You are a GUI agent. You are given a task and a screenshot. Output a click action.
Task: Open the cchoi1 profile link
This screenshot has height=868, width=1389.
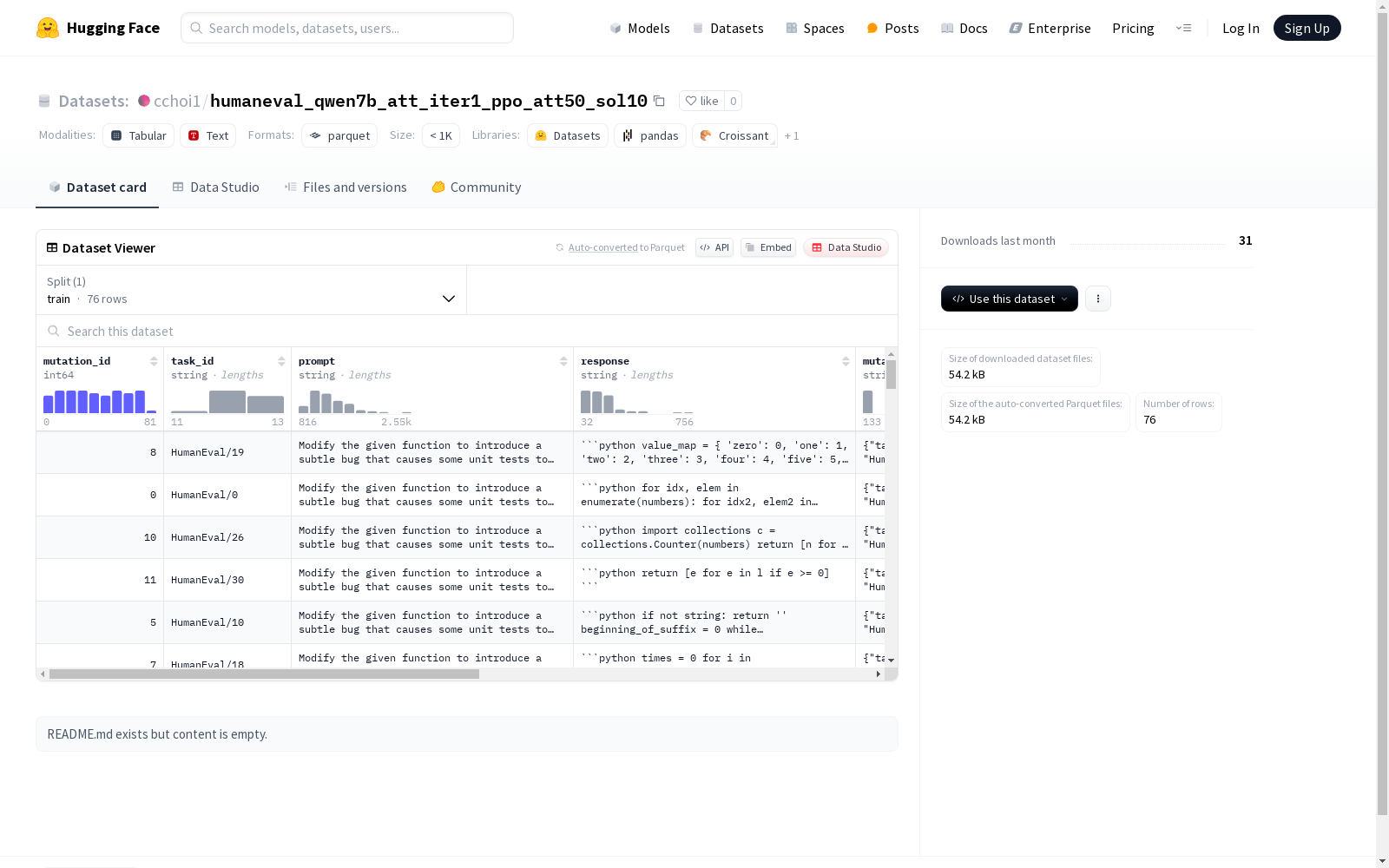tap(177, 101)
